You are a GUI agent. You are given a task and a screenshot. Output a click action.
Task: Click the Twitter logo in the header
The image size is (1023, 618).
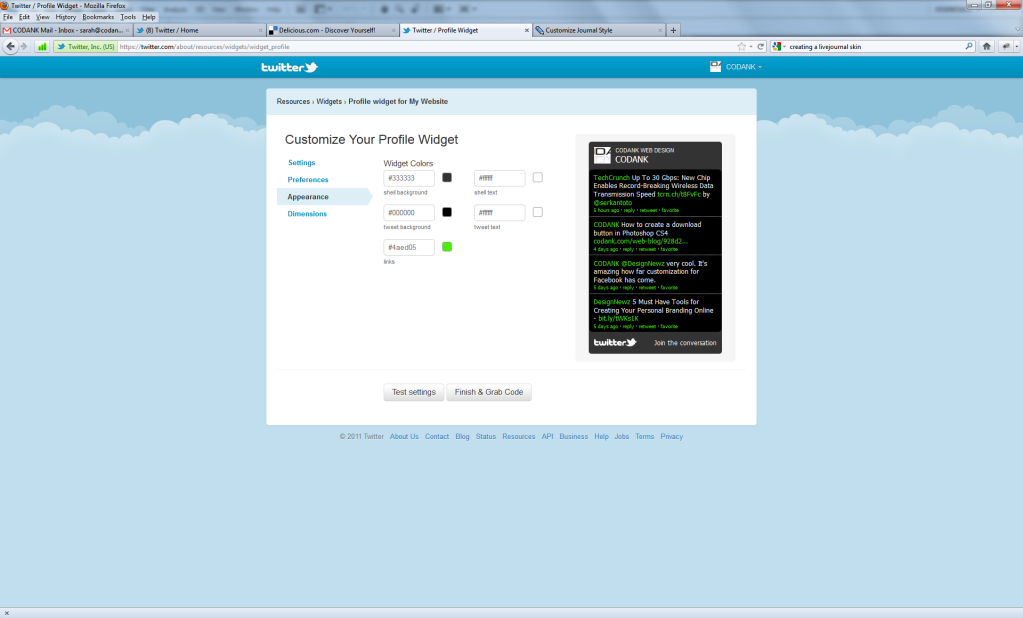(289, 67)
